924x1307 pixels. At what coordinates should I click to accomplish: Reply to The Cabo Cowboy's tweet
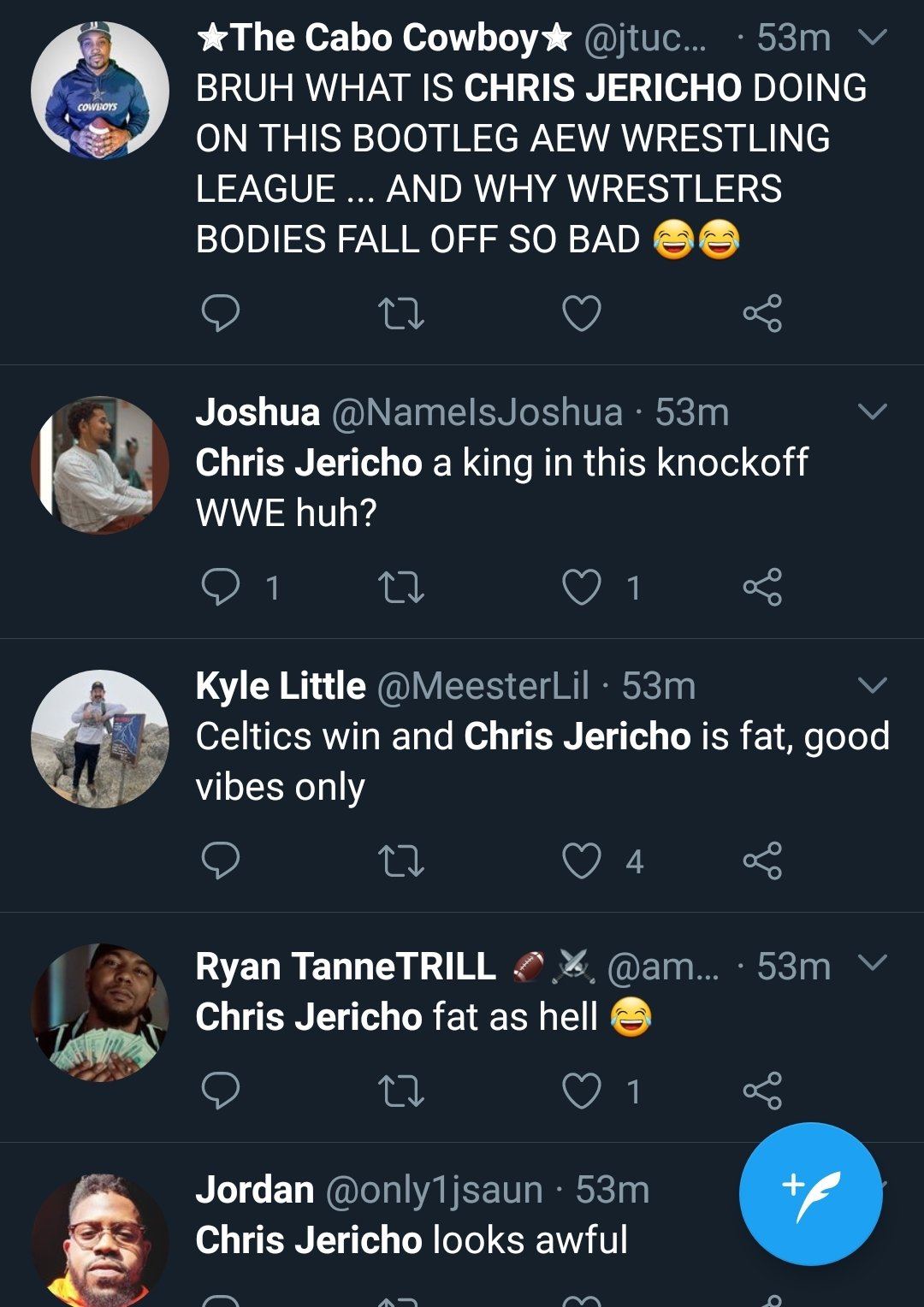220,313
